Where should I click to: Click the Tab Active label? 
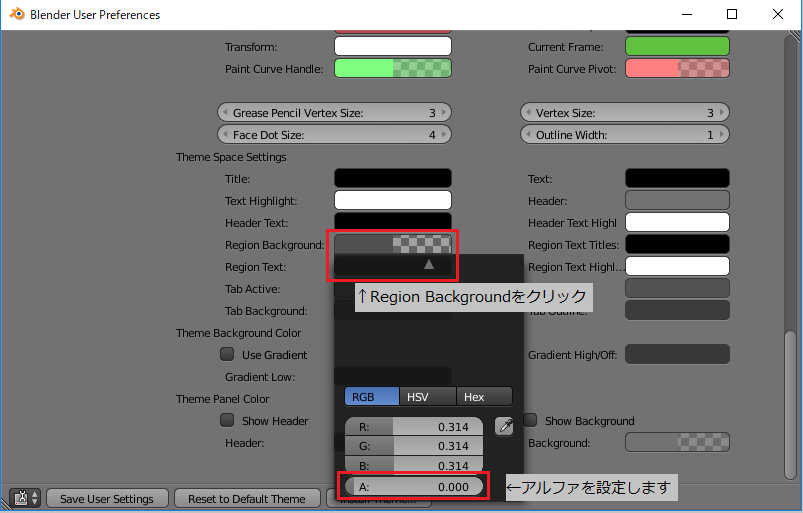tap(252, 289)
